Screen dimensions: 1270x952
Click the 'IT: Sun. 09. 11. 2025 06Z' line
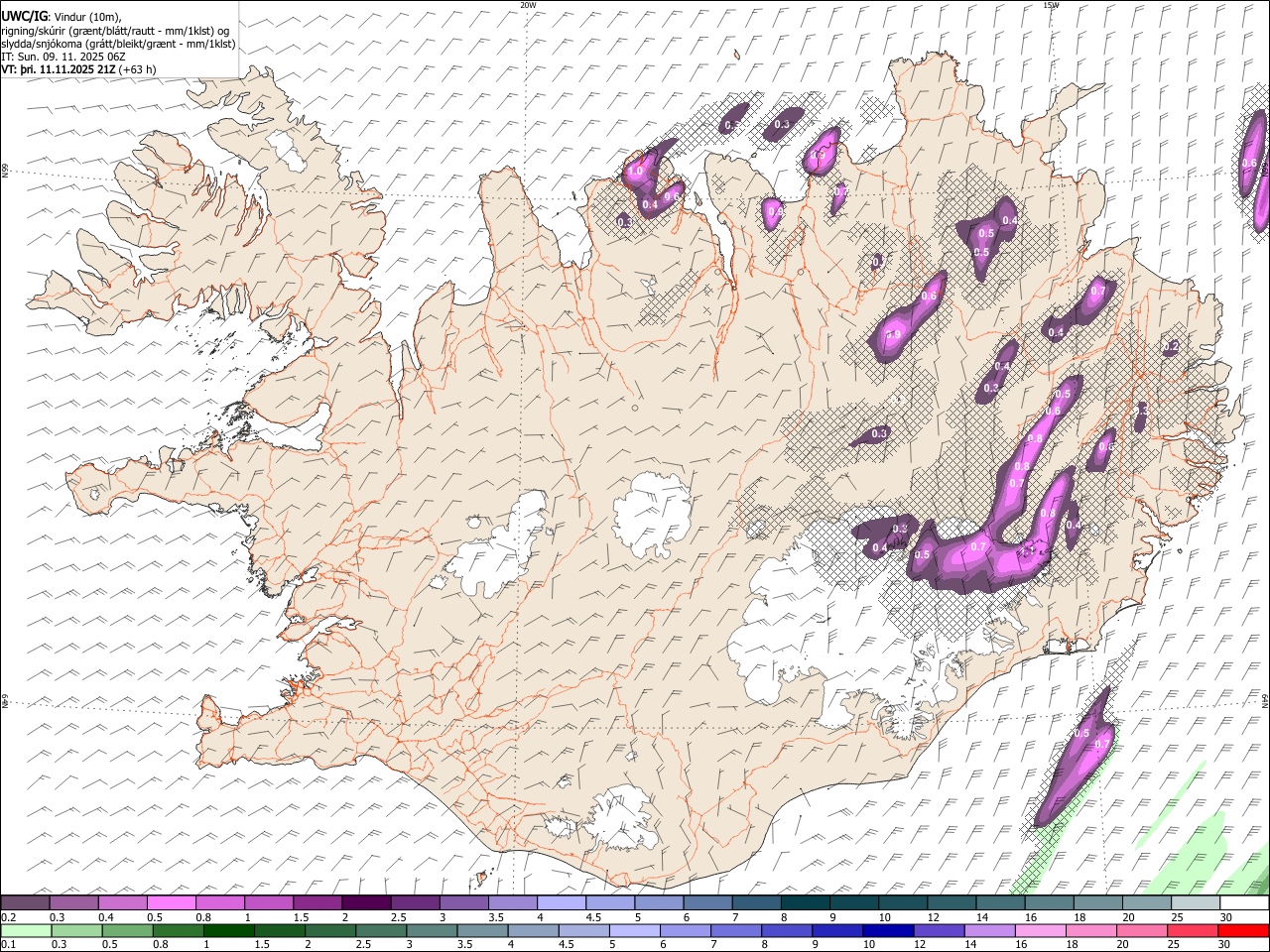point(63,57)
